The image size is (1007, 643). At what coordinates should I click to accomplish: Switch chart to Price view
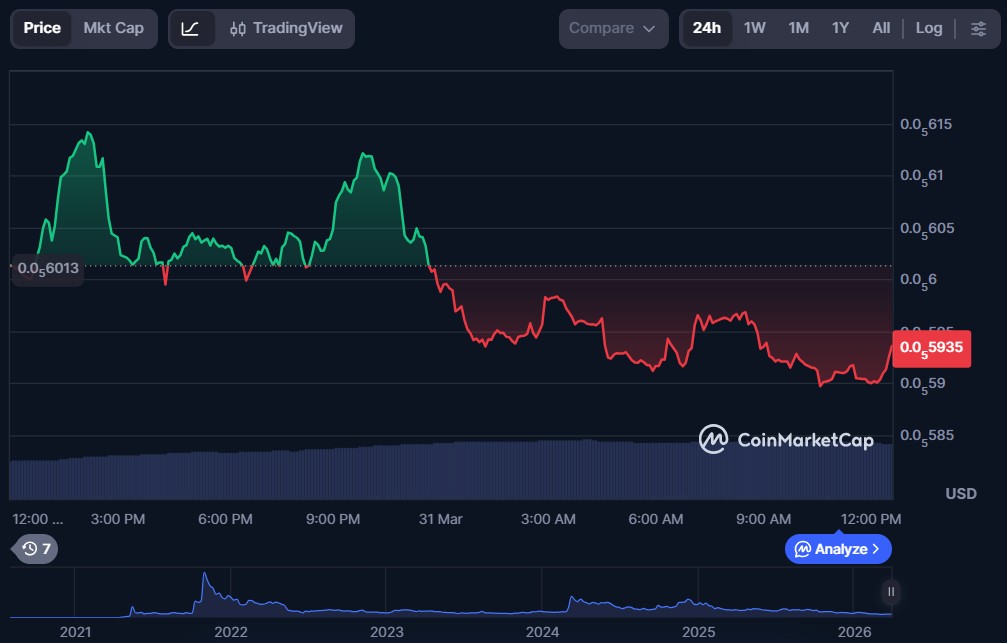(x=42, y=29)
